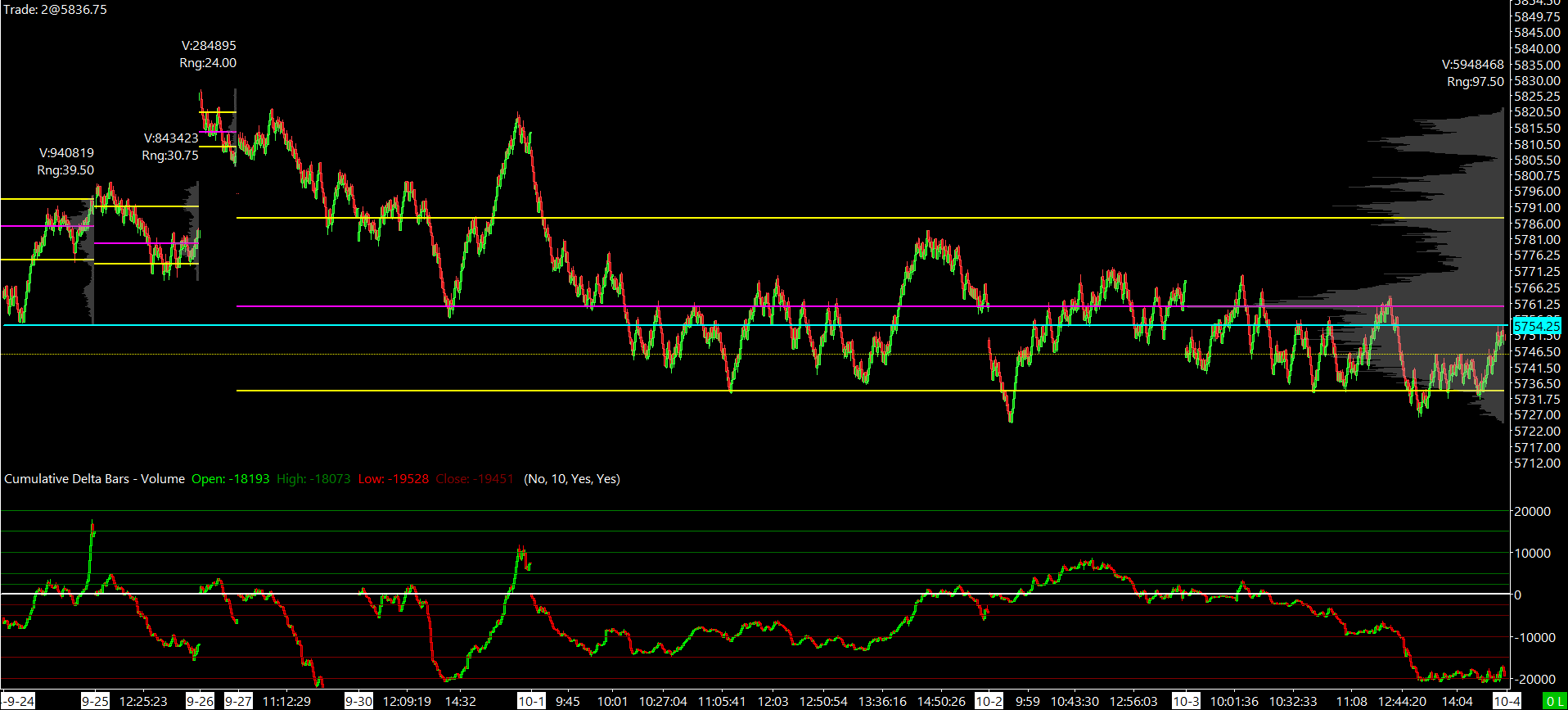Click the 9-27 date marker
The image size is (1568, 710).
[x=238, y=701]
